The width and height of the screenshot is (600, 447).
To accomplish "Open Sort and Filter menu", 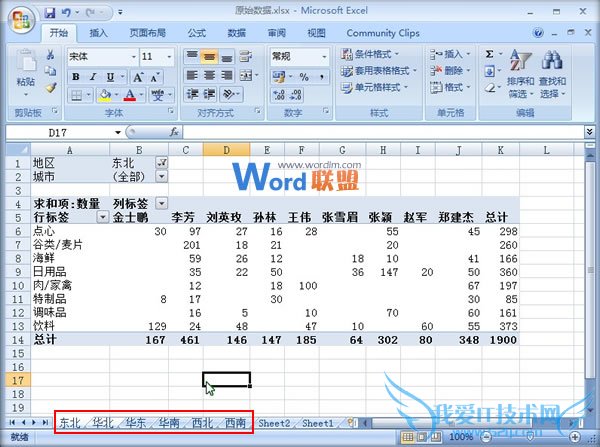I will [520, 73].
